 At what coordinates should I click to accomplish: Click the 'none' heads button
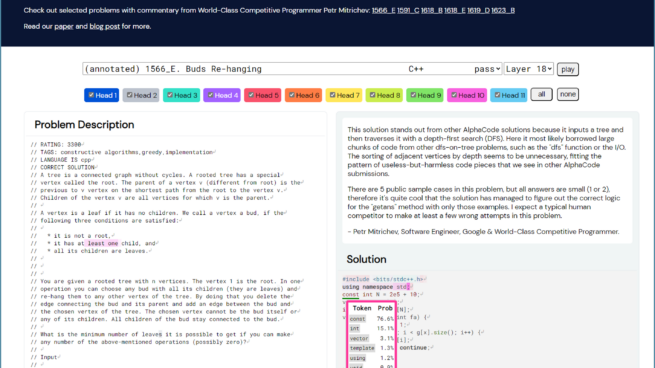point(568,94)
